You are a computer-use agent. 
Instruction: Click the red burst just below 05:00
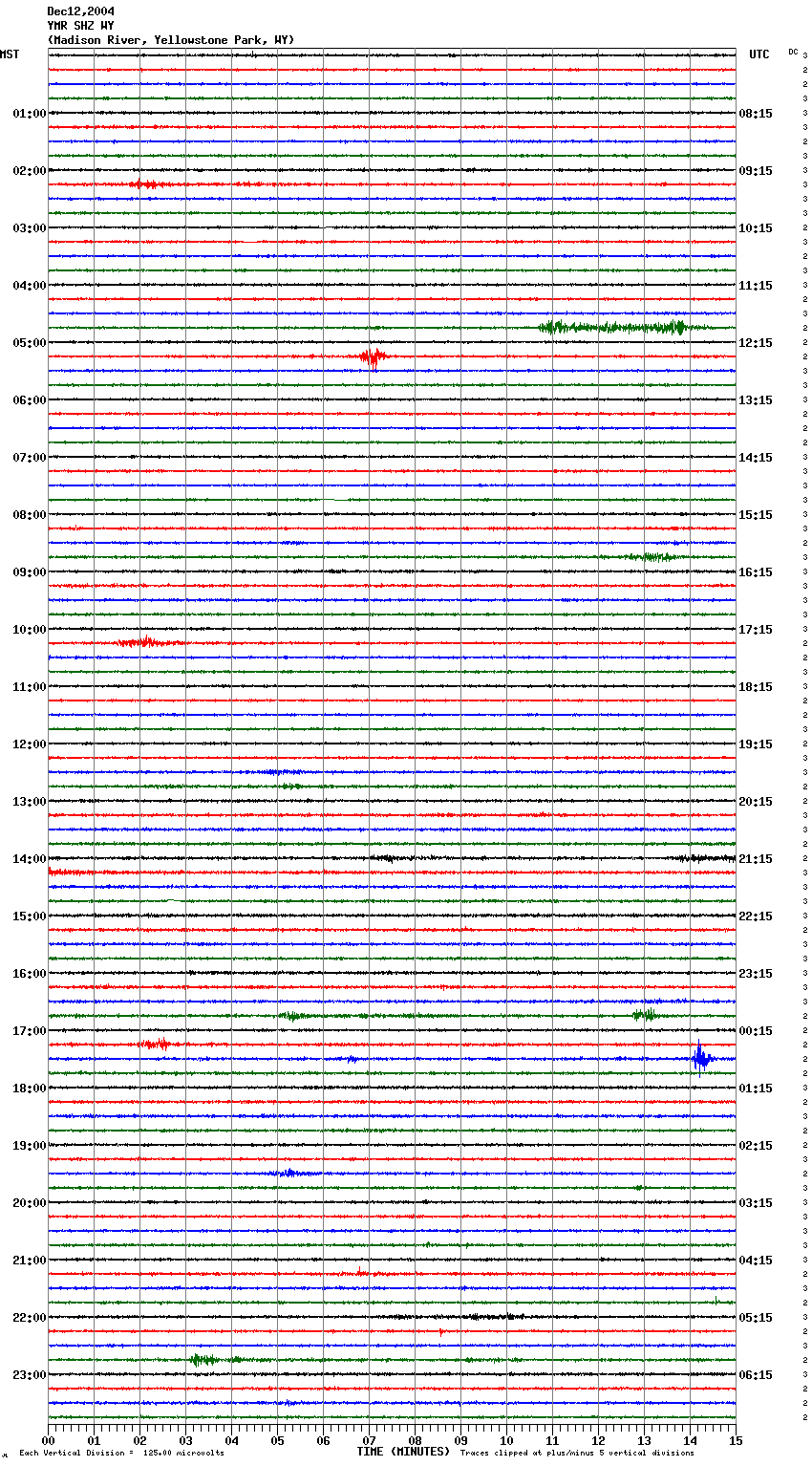(x=373, y=357)
